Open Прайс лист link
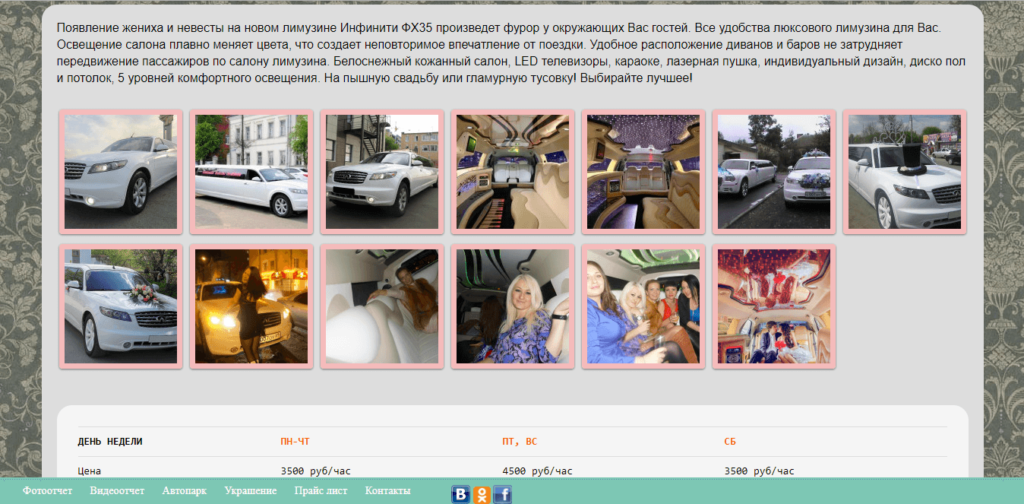 pyautogui.click(x=321, y=491)
